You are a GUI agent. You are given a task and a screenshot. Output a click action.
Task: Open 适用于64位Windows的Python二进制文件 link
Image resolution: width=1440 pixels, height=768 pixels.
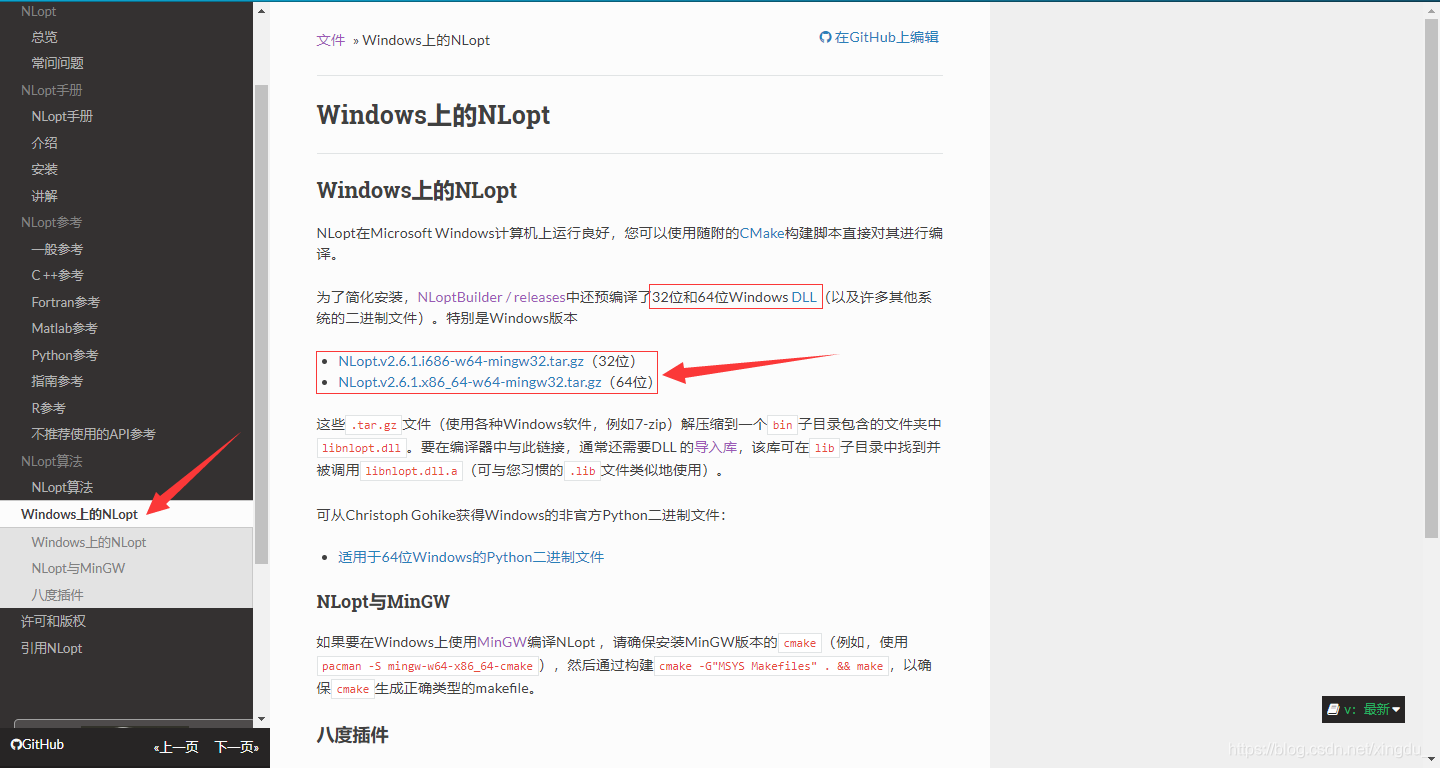click(x=470, y=557)
